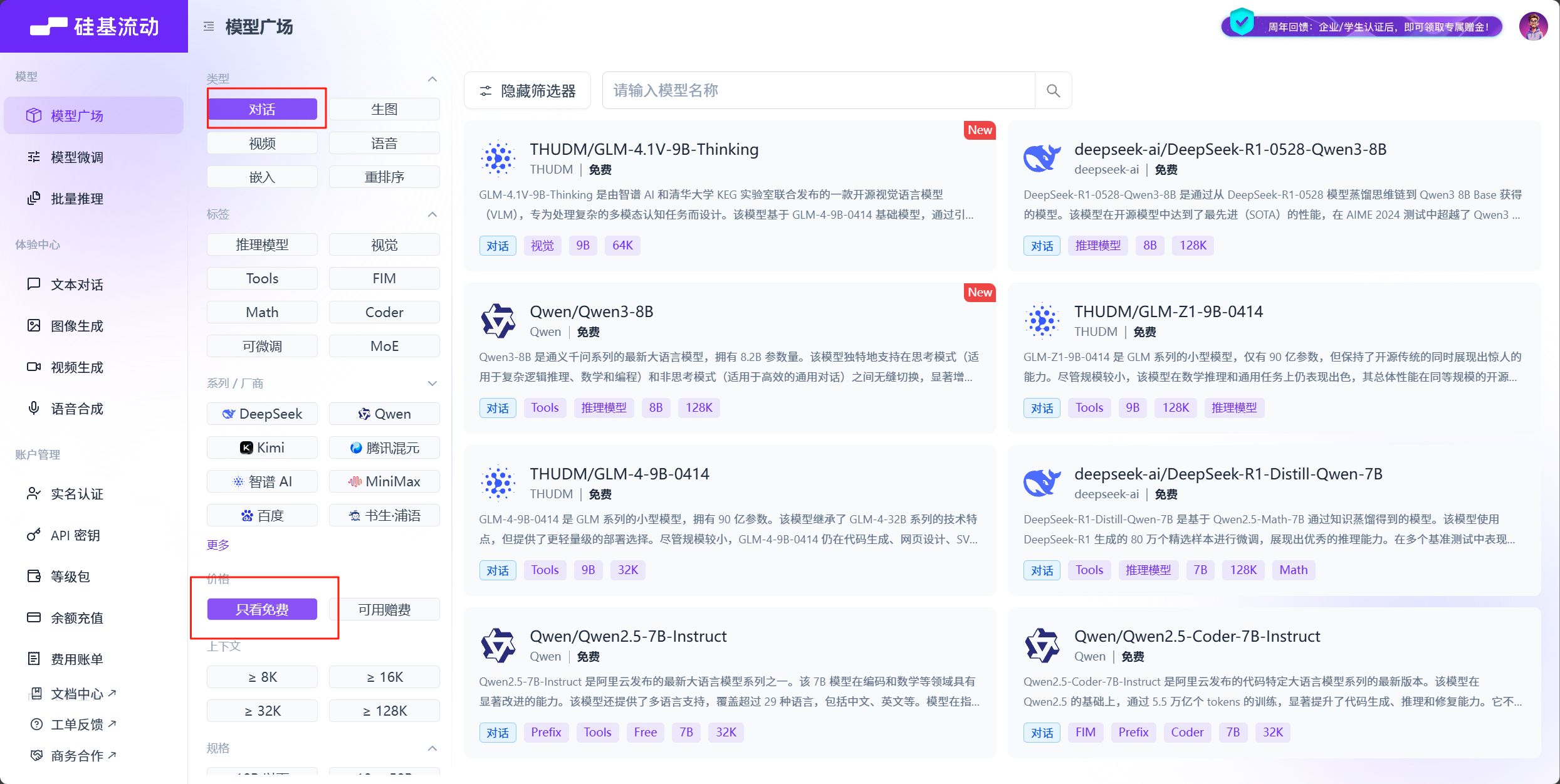Select the 语音 type filter

click(384, 143)
